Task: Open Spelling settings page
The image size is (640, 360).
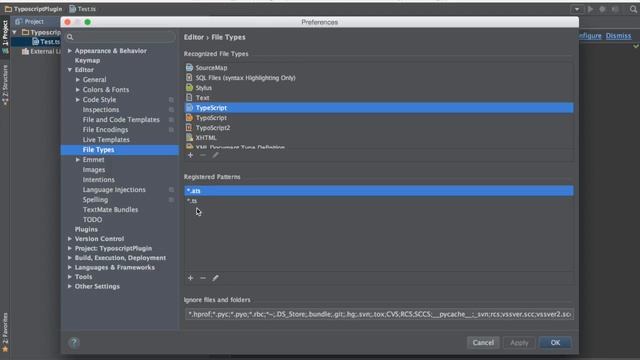Action: (x=95, y=200)
